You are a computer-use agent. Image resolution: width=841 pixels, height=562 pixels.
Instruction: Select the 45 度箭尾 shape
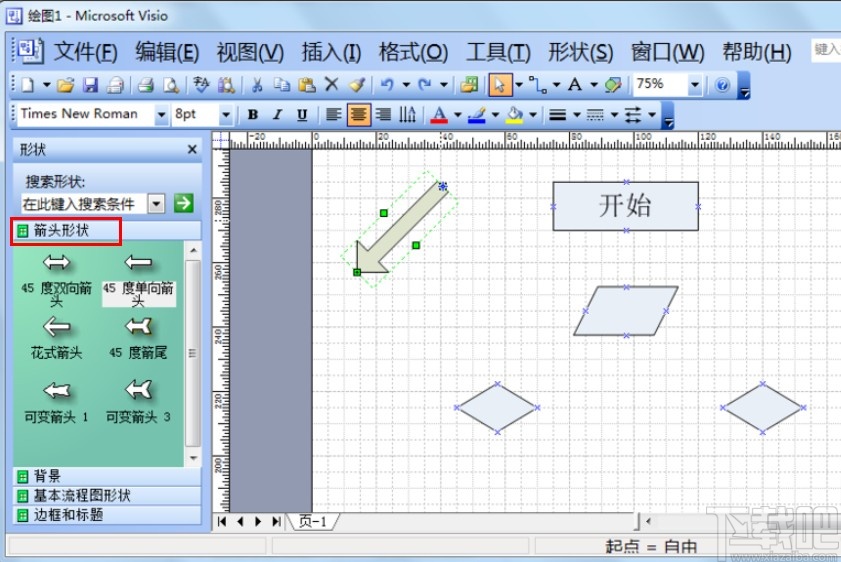click(138, 338)
